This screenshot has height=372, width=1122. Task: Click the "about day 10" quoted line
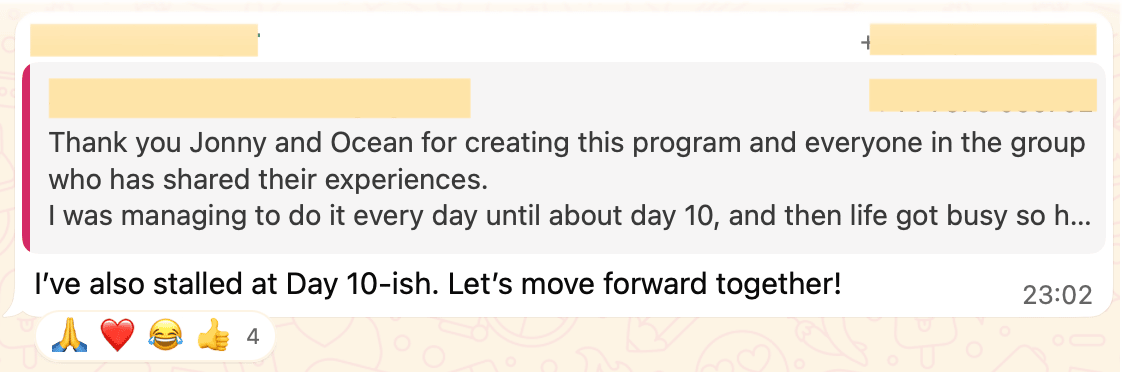coord(570,217)
